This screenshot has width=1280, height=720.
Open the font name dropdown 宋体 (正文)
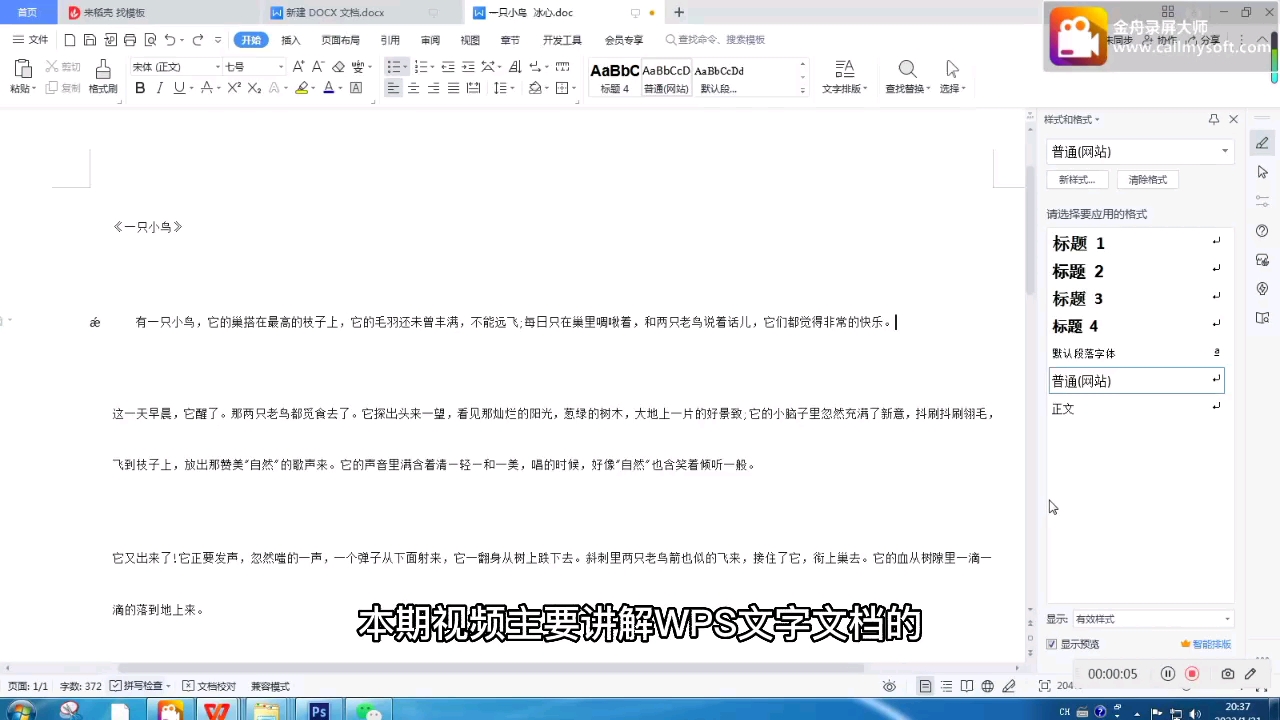click(x=217, y=67)
